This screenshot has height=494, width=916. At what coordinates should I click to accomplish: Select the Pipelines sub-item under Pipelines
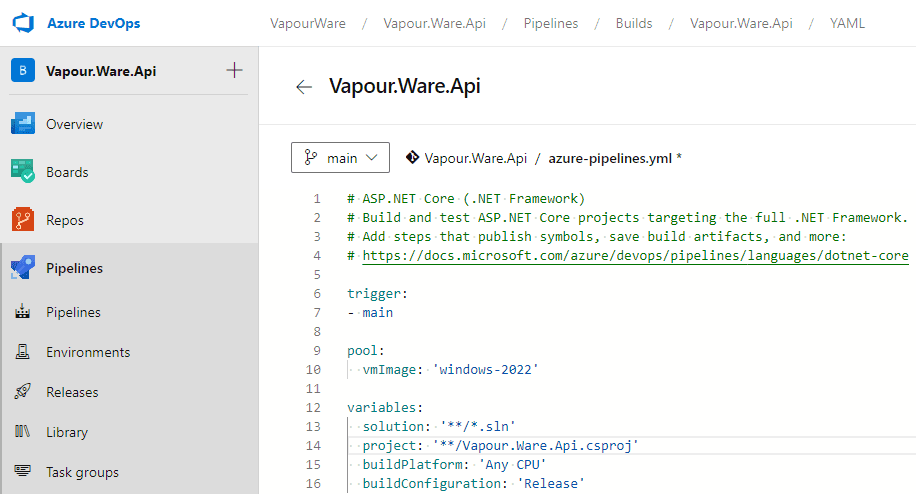click(73, 312)
